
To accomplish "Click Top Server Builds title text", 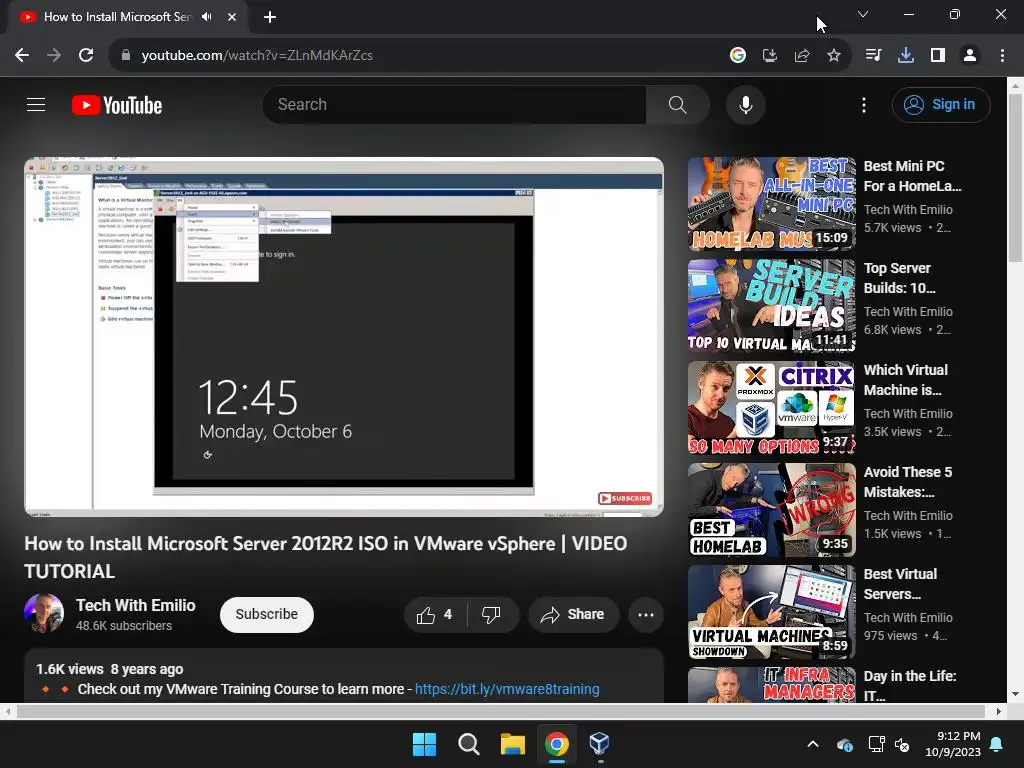I will click(x=899, y=278).
